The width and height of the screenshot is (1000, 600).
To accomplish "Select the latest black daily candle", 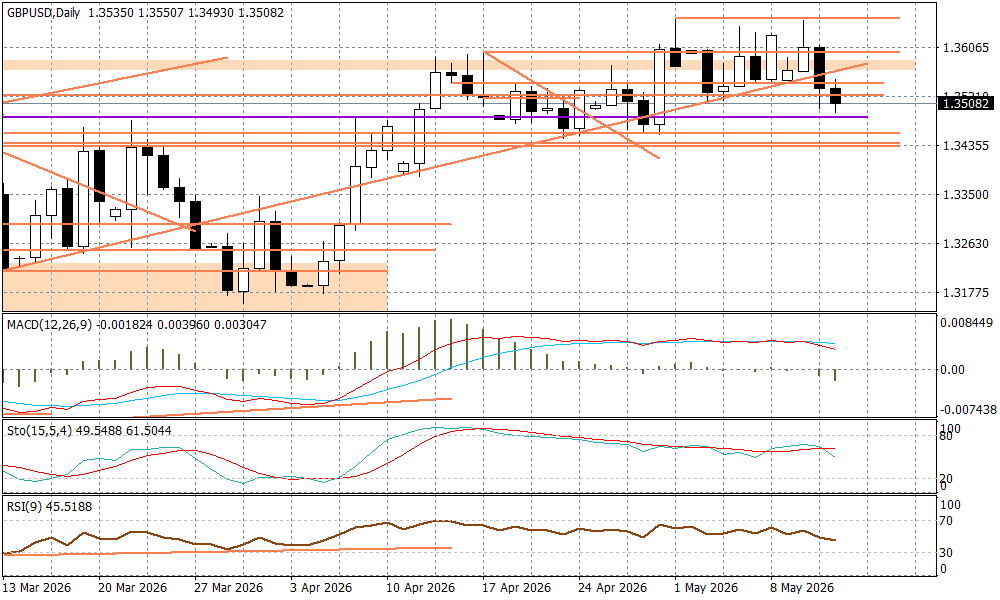I will pos(835,96).
